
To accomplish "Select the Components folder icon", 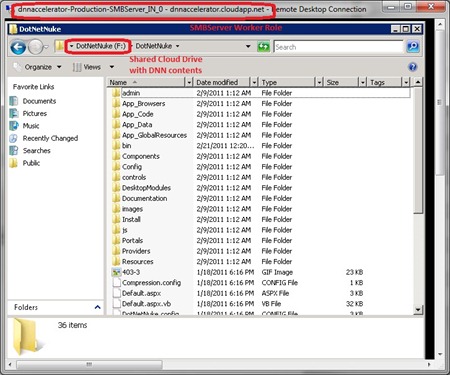I will 116,156.
